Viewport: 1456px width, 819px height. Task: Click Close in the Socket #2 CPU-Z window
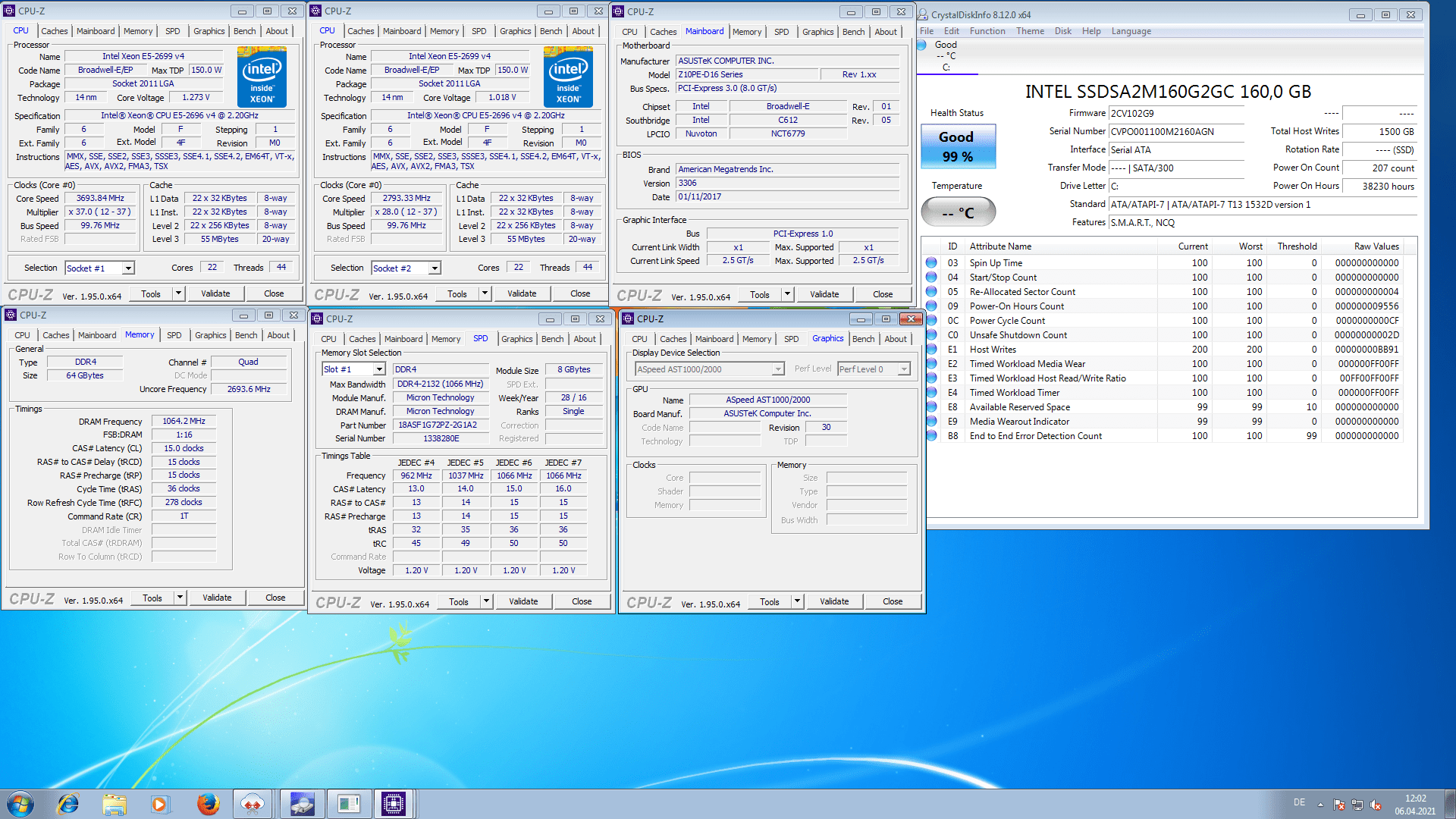(x=580, y=293)
